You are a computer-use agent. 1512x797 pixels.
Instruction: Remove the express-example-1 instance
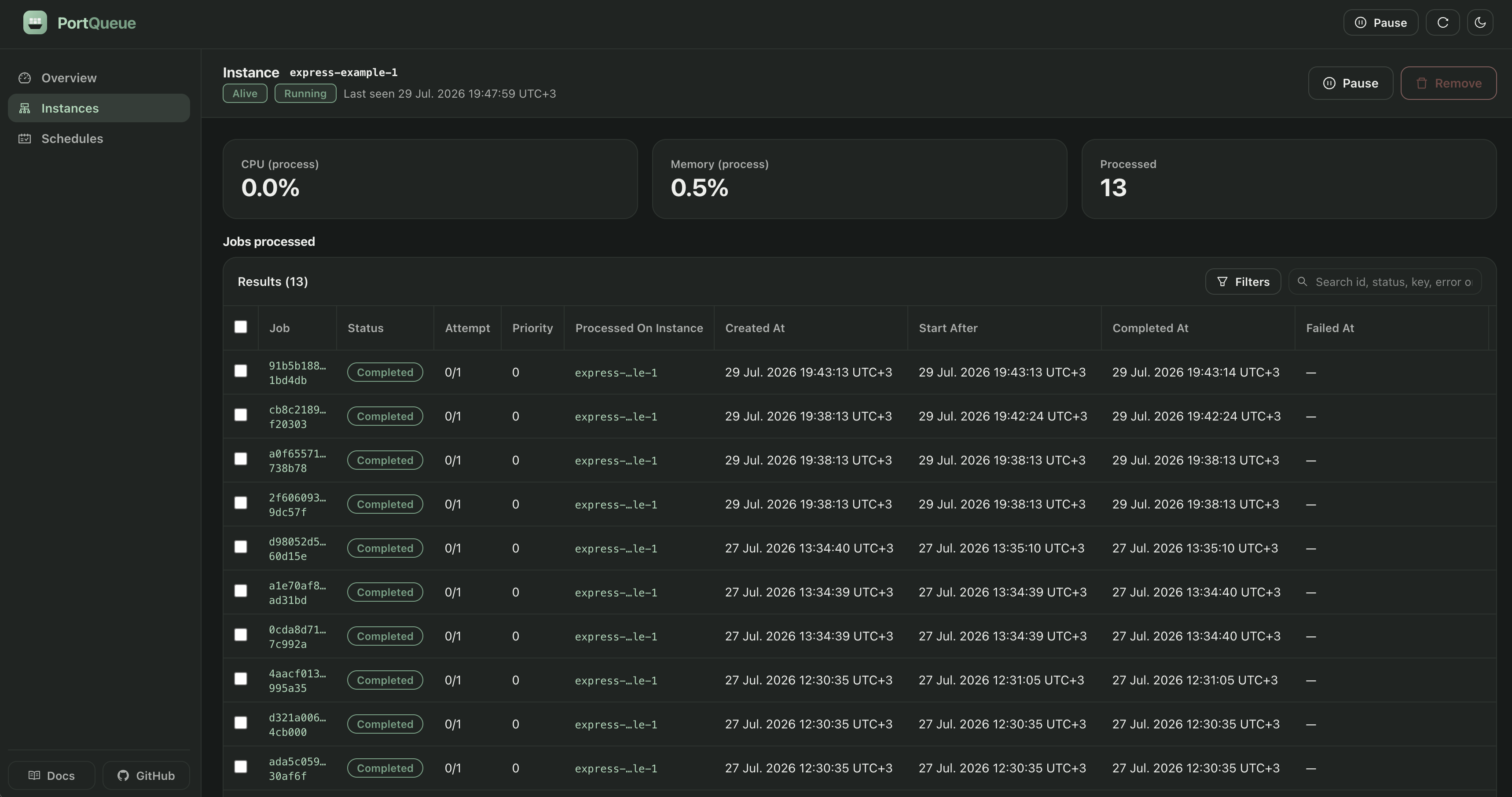pyautogui.click(x=1448, y=83)
